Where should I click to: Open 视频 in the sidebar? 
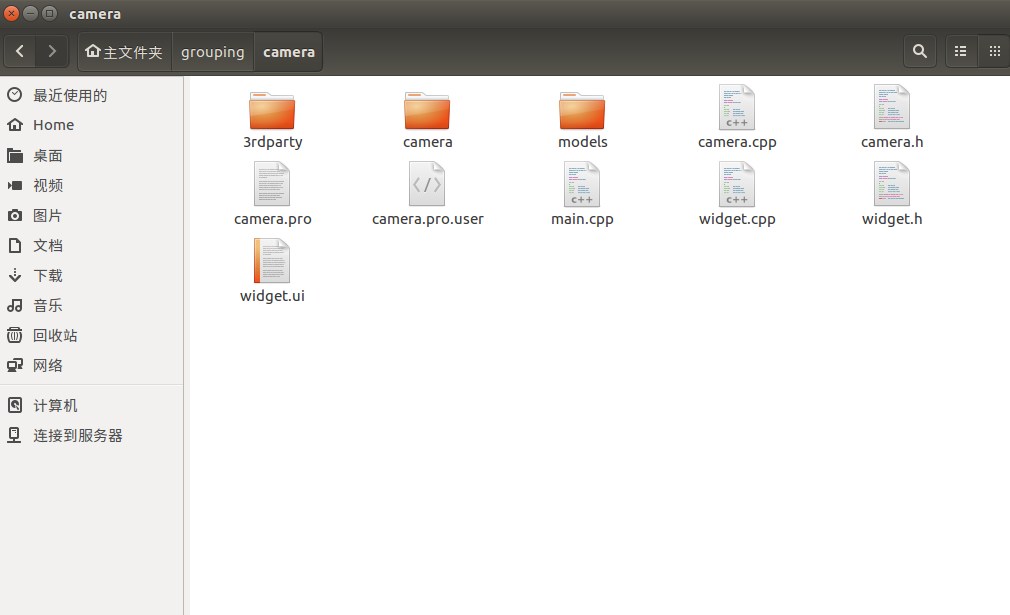click(x=91, y=185)
